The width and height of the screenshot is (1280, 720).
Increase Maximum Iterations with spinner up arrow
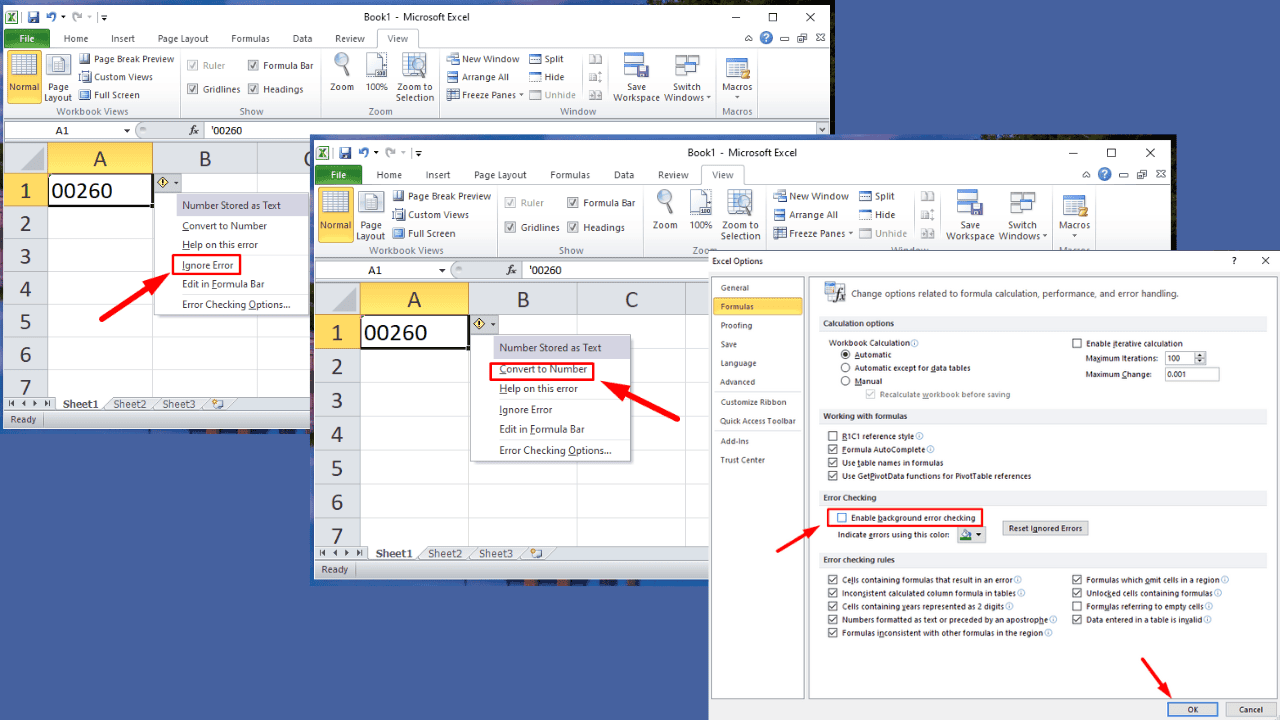pyautogui.click(x=1200, y=355)
